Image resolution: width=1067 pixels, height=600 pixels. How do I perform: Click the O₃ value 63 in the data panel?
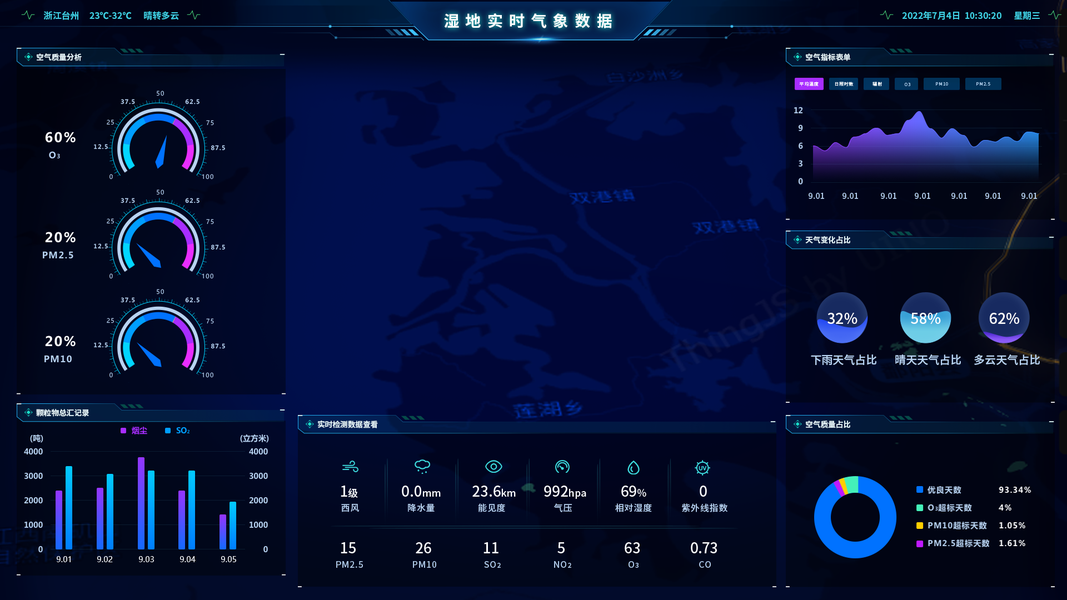coord(632,548)
